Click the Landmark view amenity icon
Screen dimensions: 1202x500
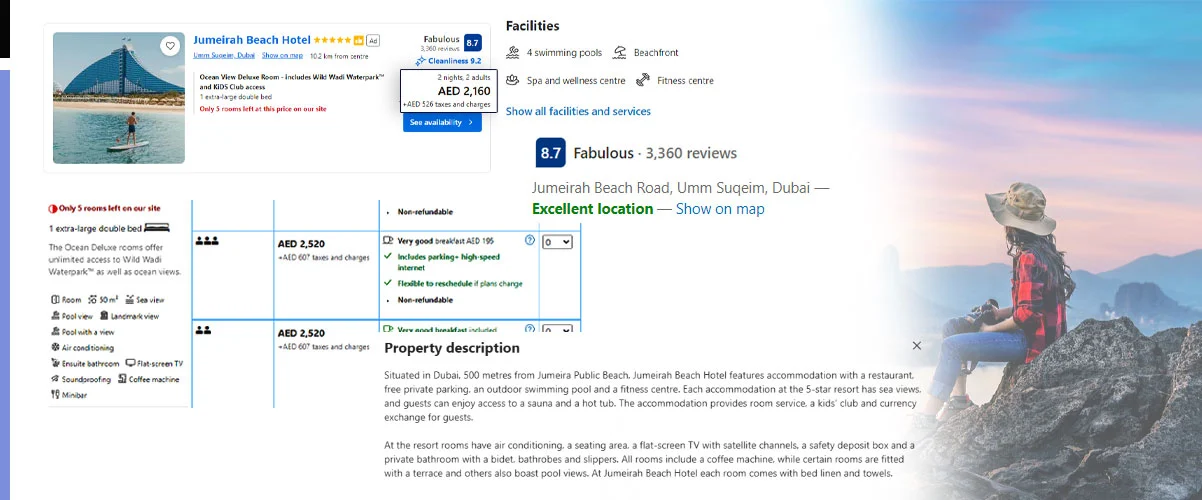[x=106, y=315]
